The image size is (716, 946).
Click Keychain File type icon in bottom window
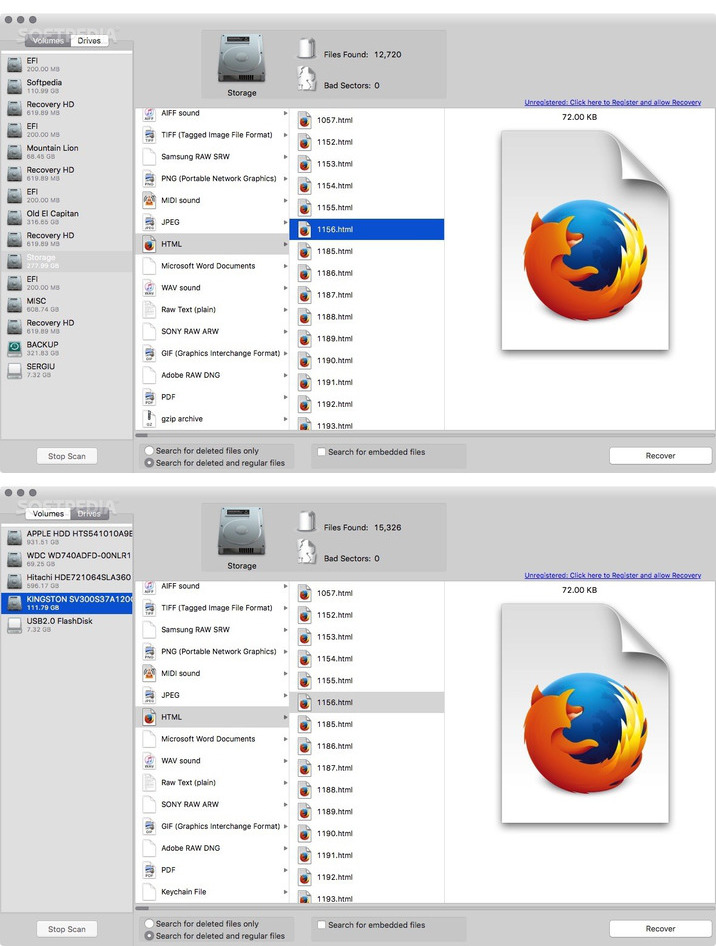tap(149, 892)
